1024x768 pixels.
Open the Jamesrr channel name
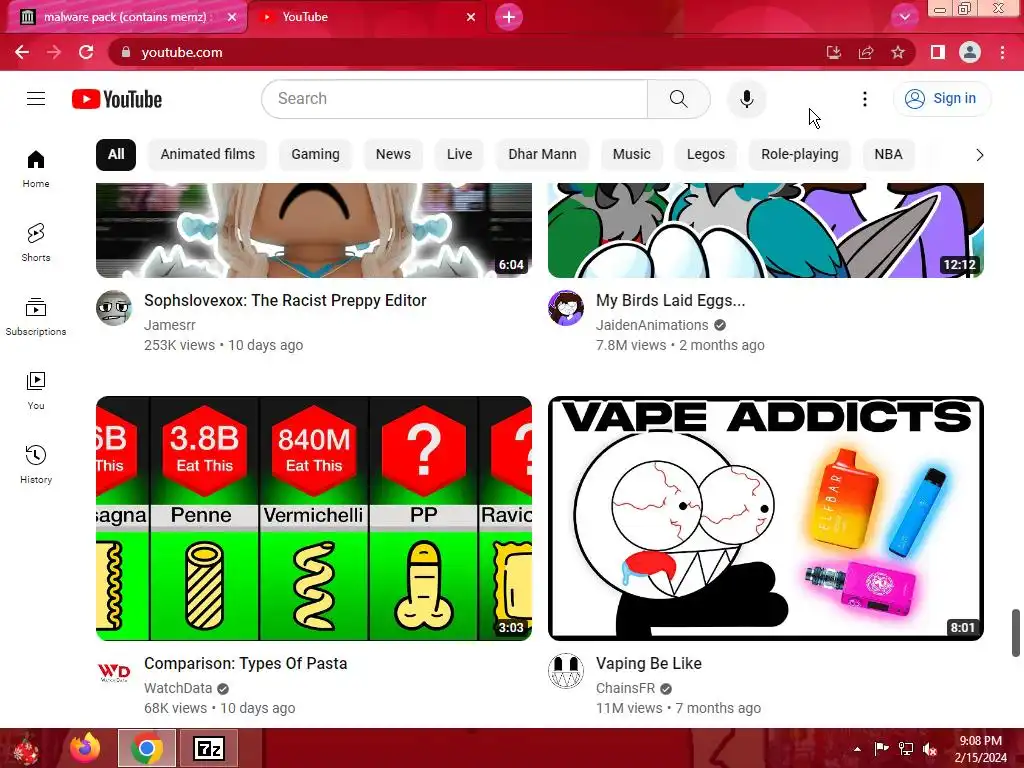tap(170, 325)
